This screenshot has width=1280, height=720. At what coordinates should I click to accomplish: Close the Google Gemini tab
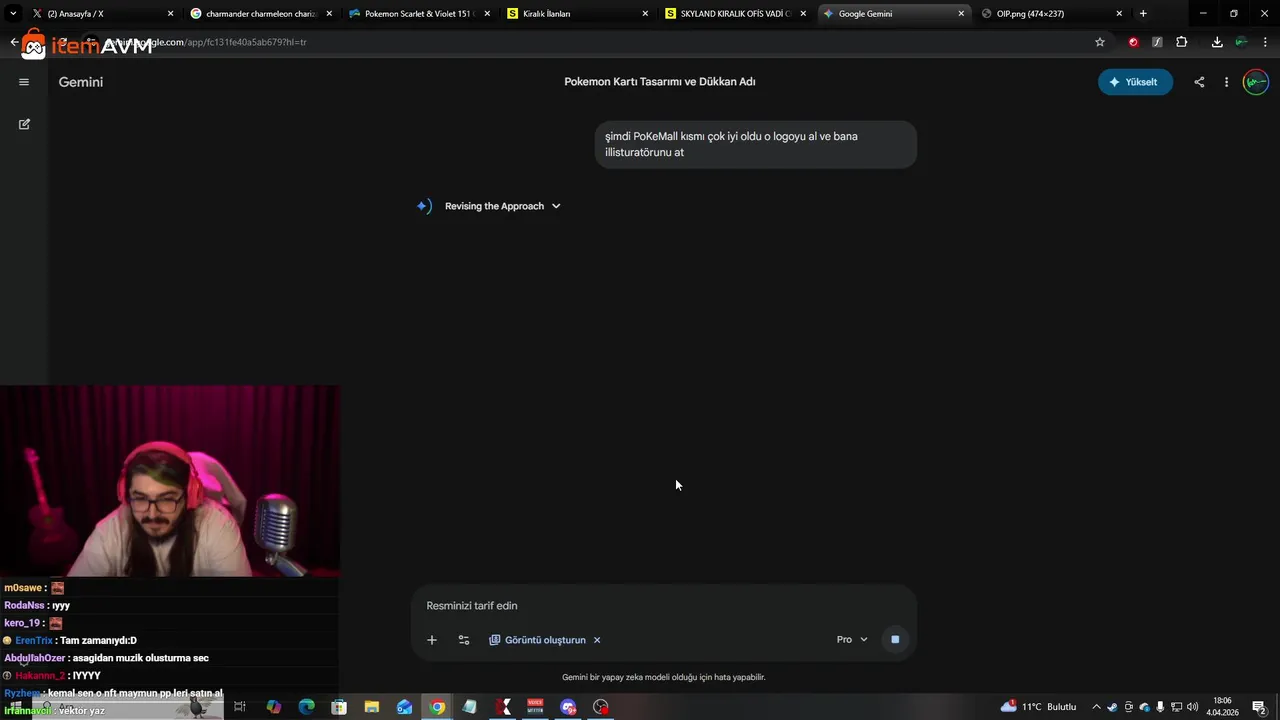tap(961, 14)
